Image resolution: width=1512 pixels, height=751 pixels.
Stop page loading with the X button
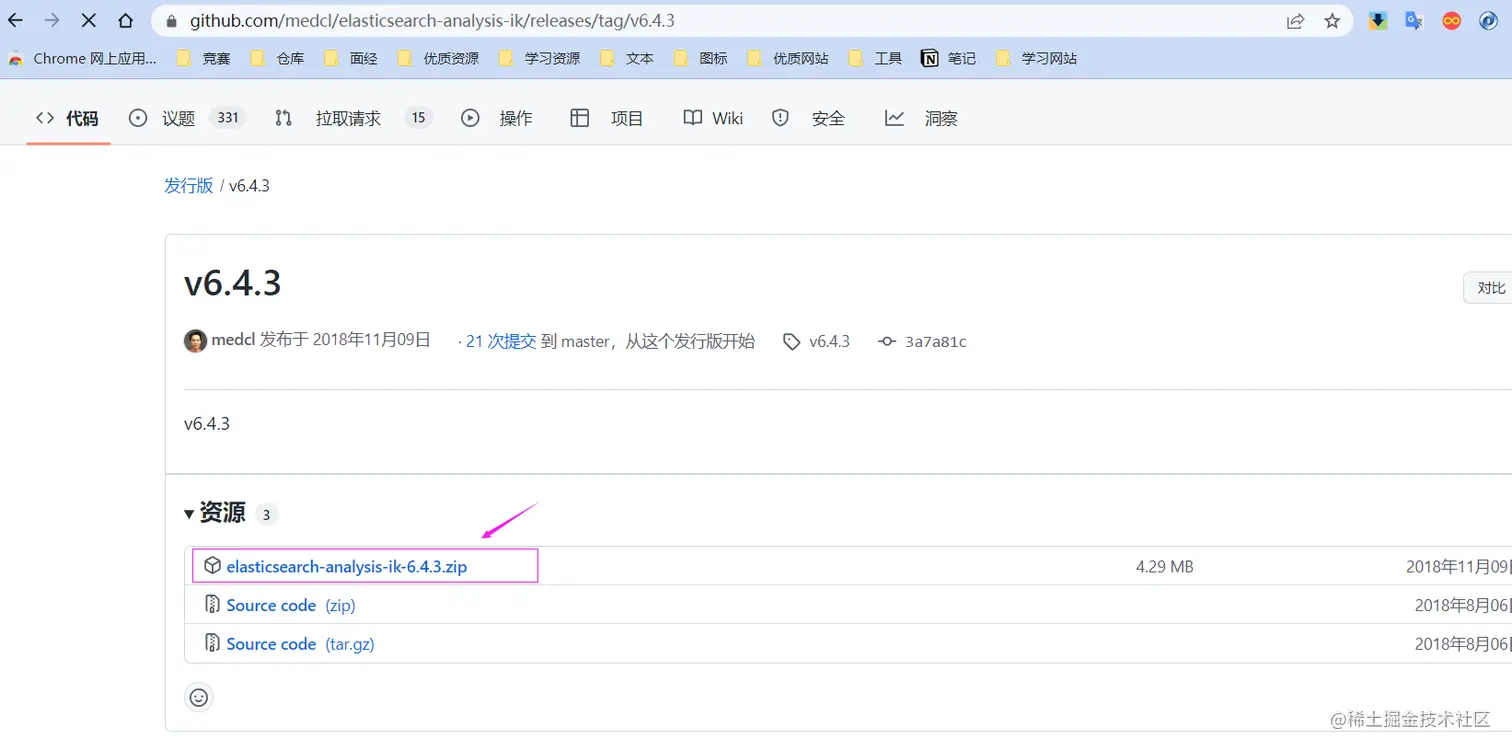88,20
